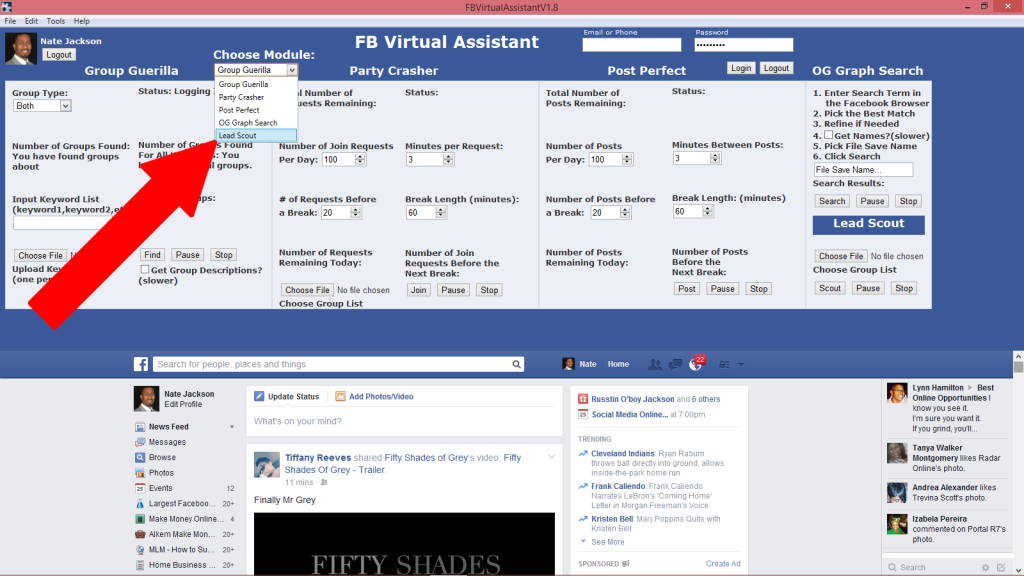Click the File Save Name field
The width and height of the screenshot is (1024, 576).
(863, 170)
